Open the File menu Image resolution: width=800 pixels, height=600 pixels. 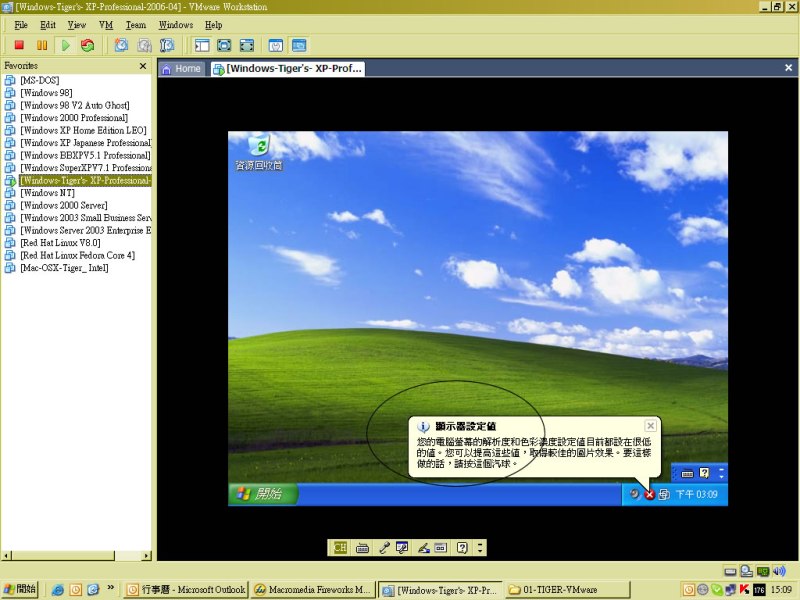[x=21, y=25]
